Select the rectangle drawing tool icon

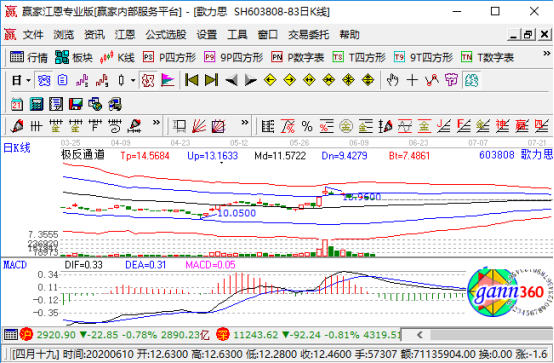click(179, 126)
